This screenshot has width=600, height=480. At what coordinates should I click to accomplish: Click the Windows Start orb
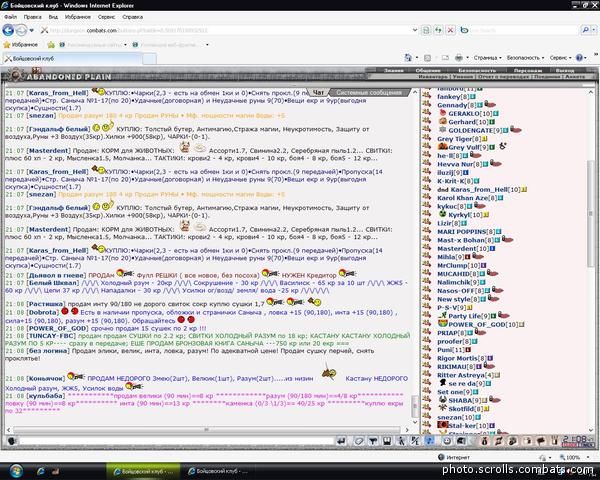(x=16, y=471)
